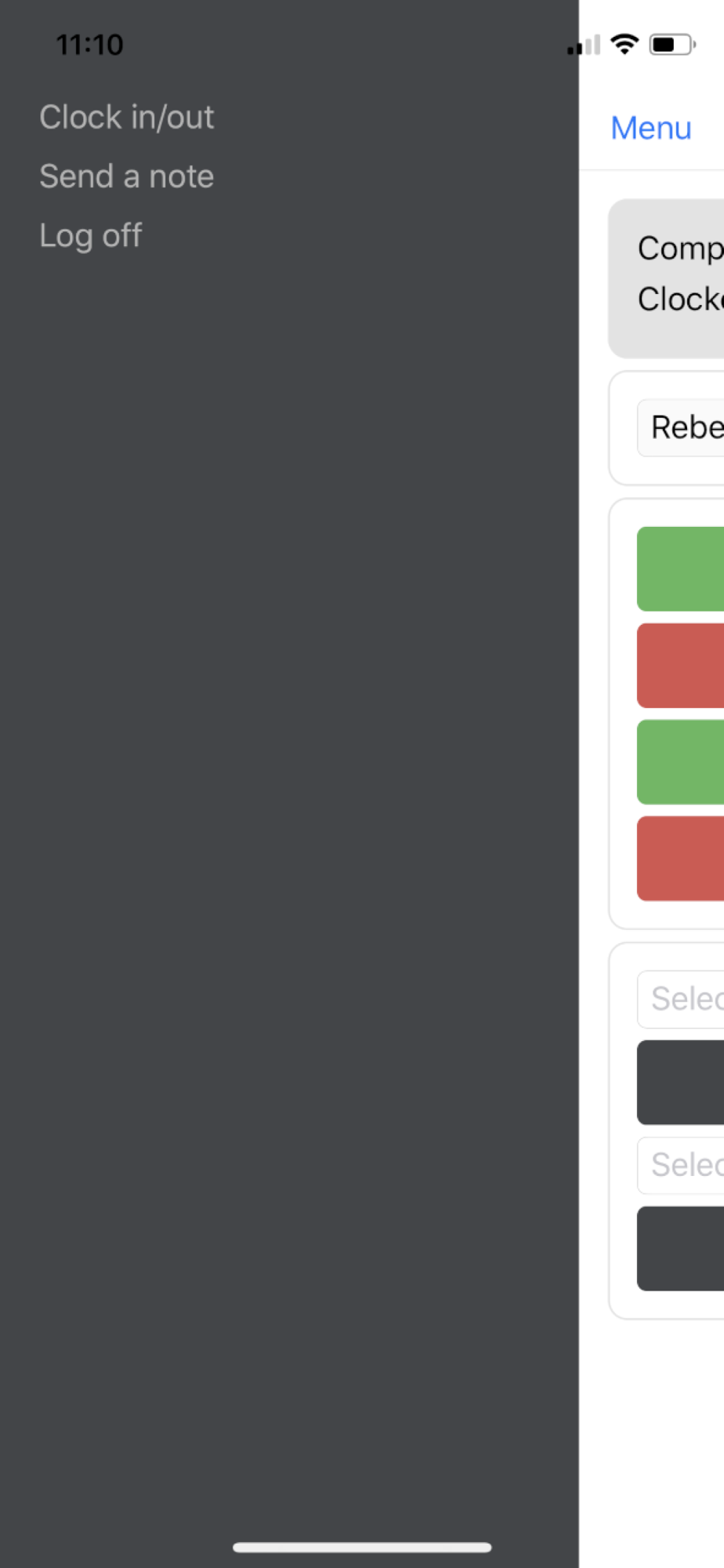Image resolution: width=724 pixels, height=1568 pixels.
Task: Tap the first dark gray button
Action: point(680,1083)
